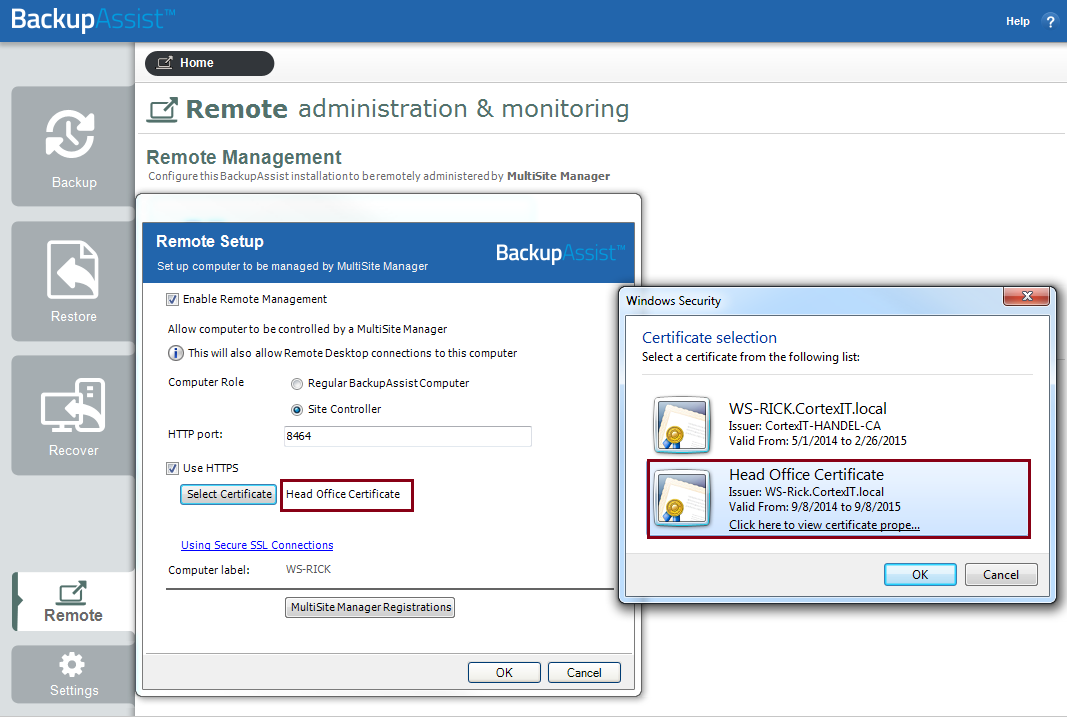Click the WS-RICK certificate icon
The image size is (1067, 717).
pyautogui.click(x=682, y=425)
